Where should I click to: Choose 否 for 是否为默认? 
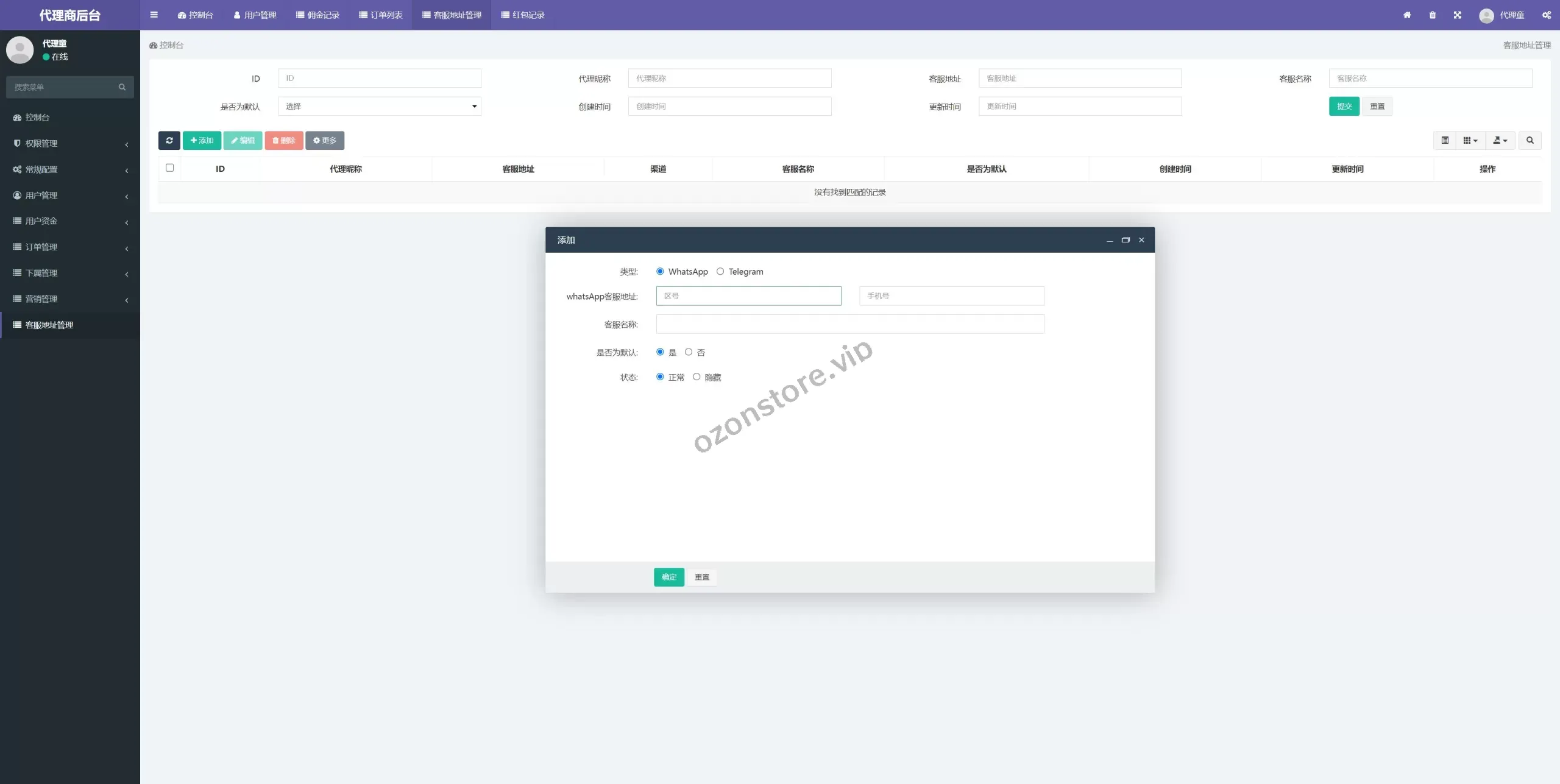[x=689, y=352]
